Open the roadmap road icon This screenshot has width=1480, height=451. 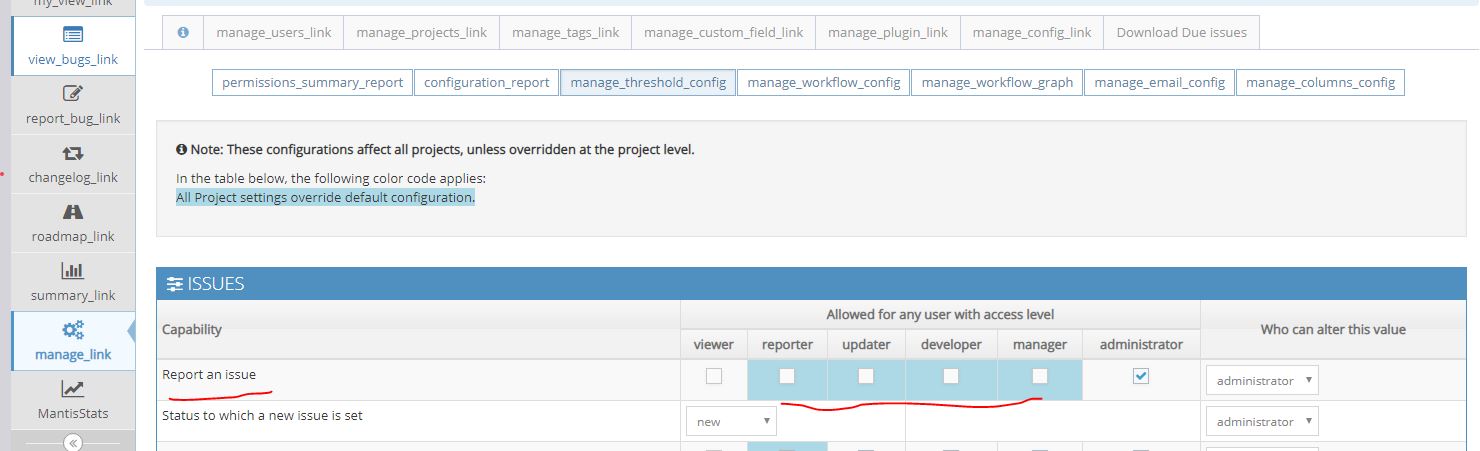click(73, 212)
